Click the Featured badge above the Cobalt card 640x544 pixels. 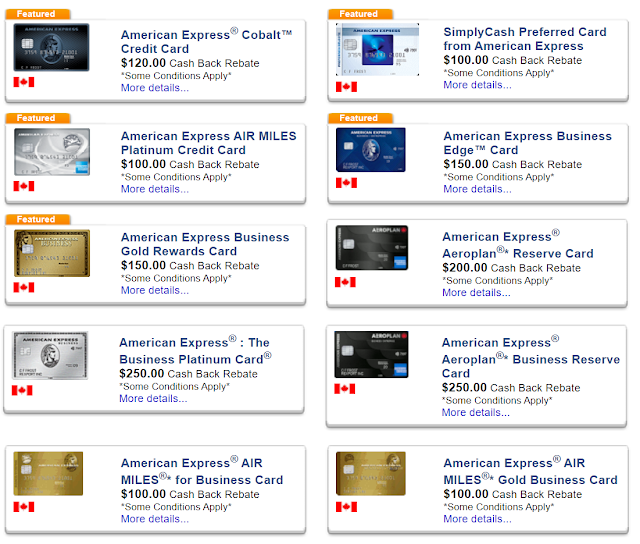38,14
